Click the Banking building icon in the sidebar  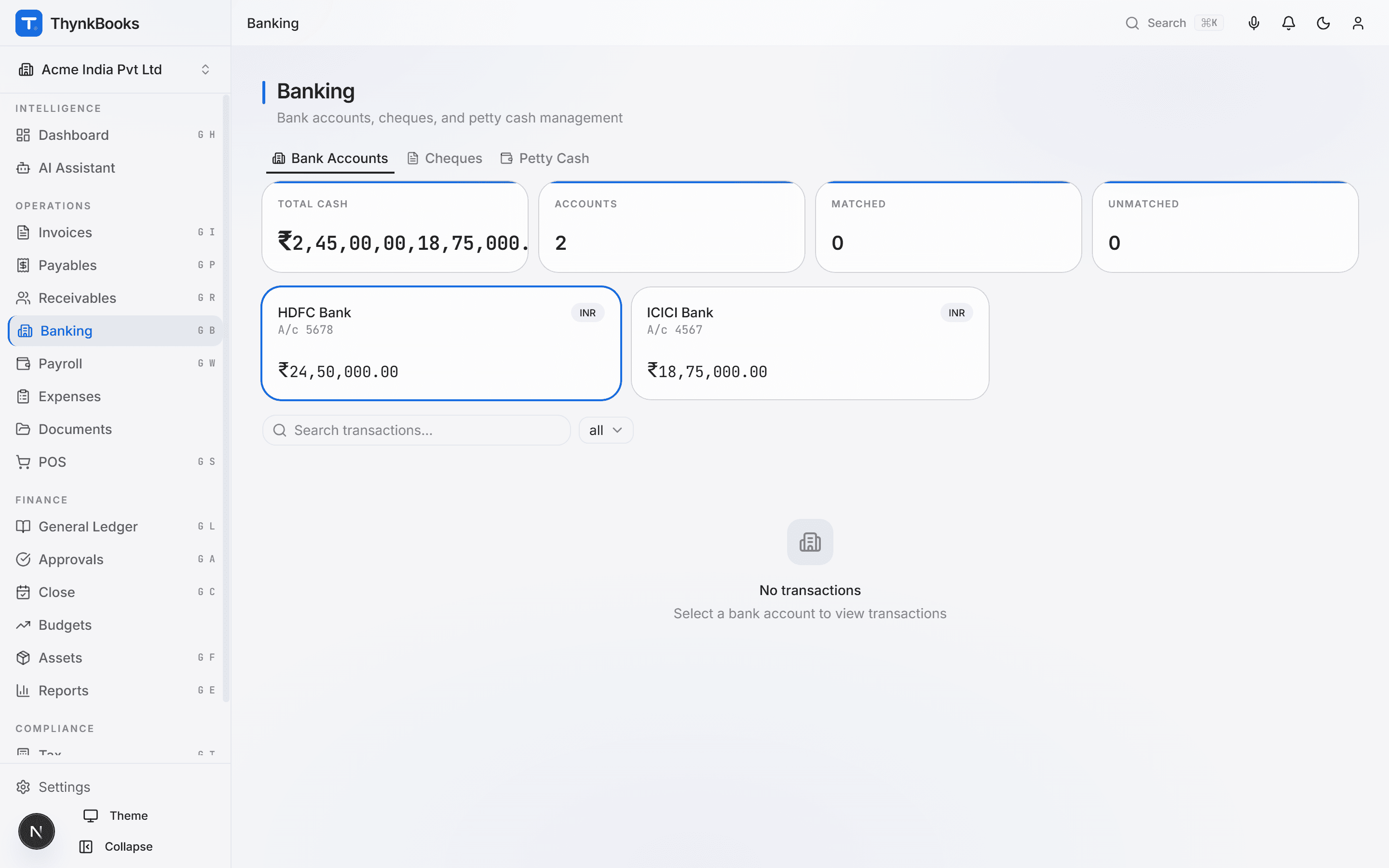[x=25, y=331]
